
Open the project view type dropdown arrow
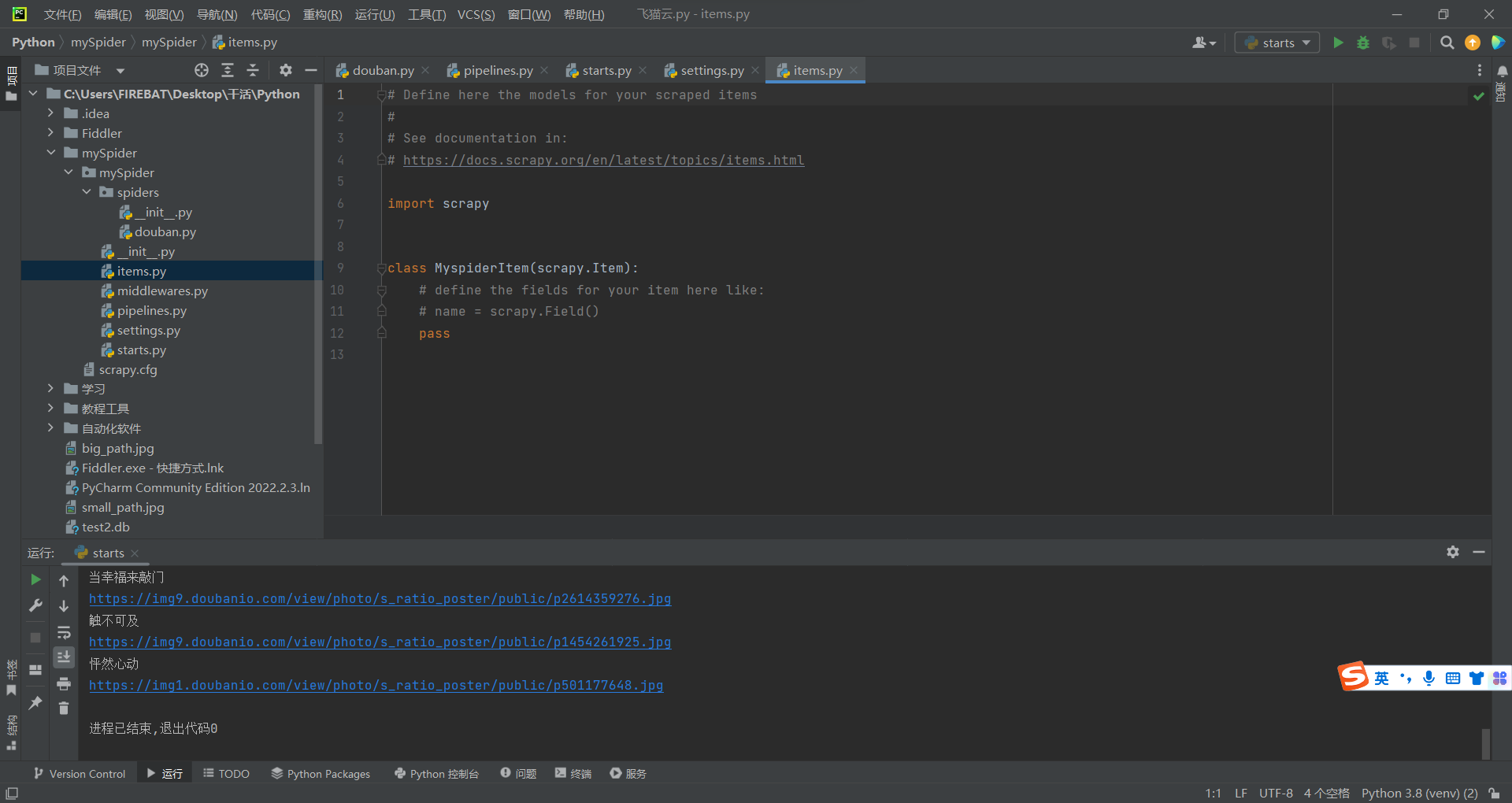click(120, 71)
